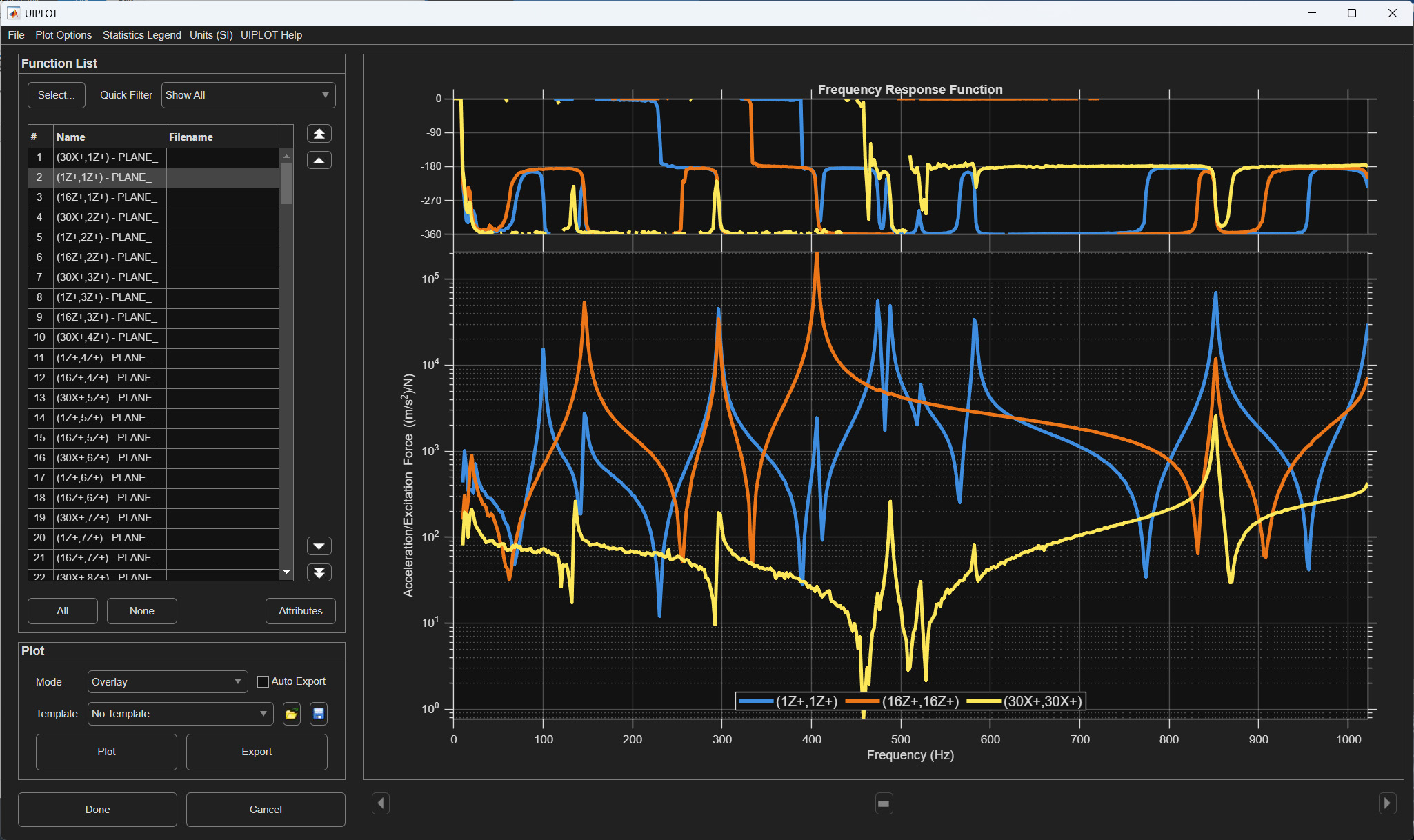The height and width of the screenshot is (840, 1414).
Task: Move selected function to top of list
Action: tap(319, 134)
